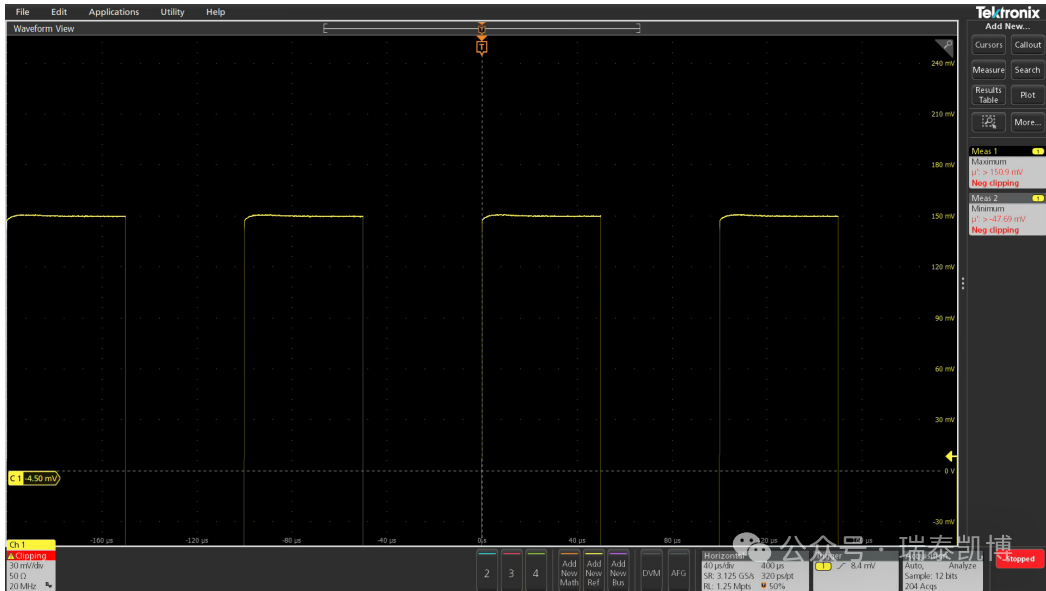
Task: Open Meas 1 Maximum badge
Action: click(1006, 167)
